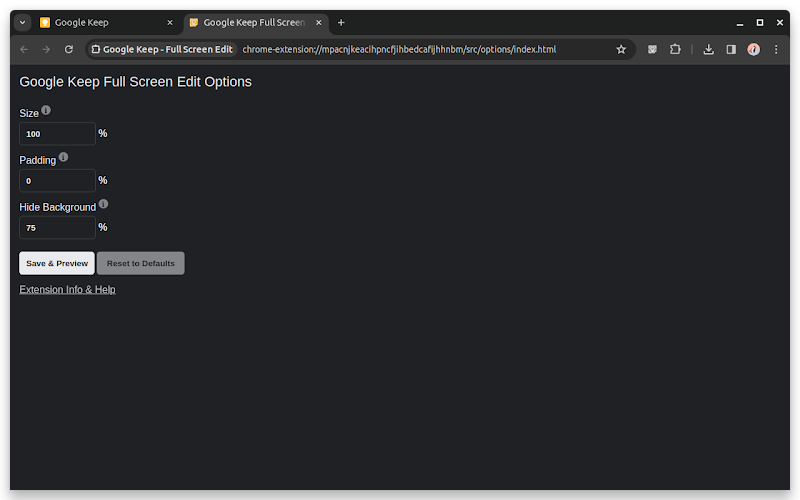Viewport: 800px width, 500px height.
Task: Open the Chrome three-dot menu
Action: [776, 49]
